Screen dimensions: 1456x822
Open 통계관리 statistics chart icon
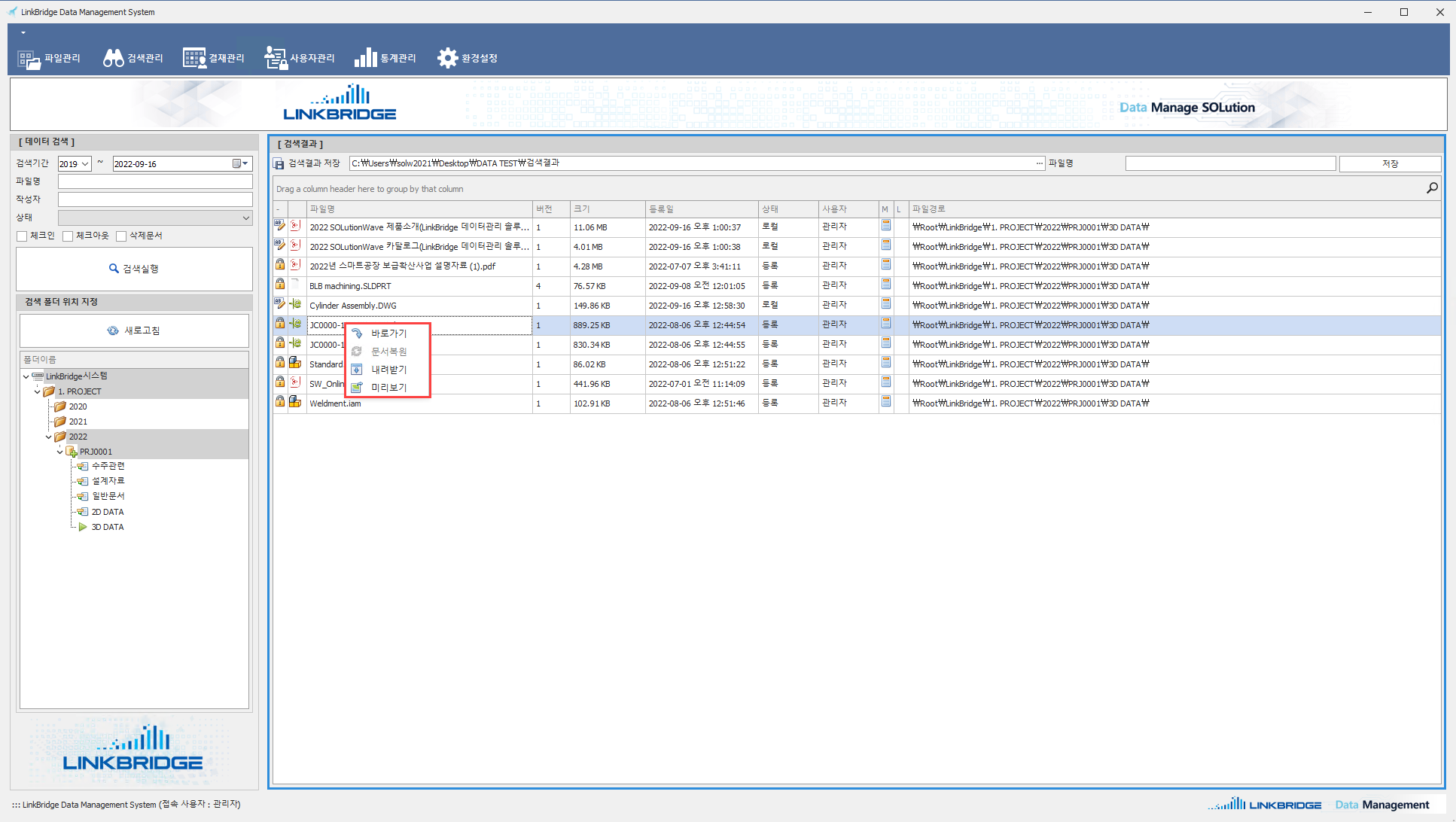coord(365,59)
